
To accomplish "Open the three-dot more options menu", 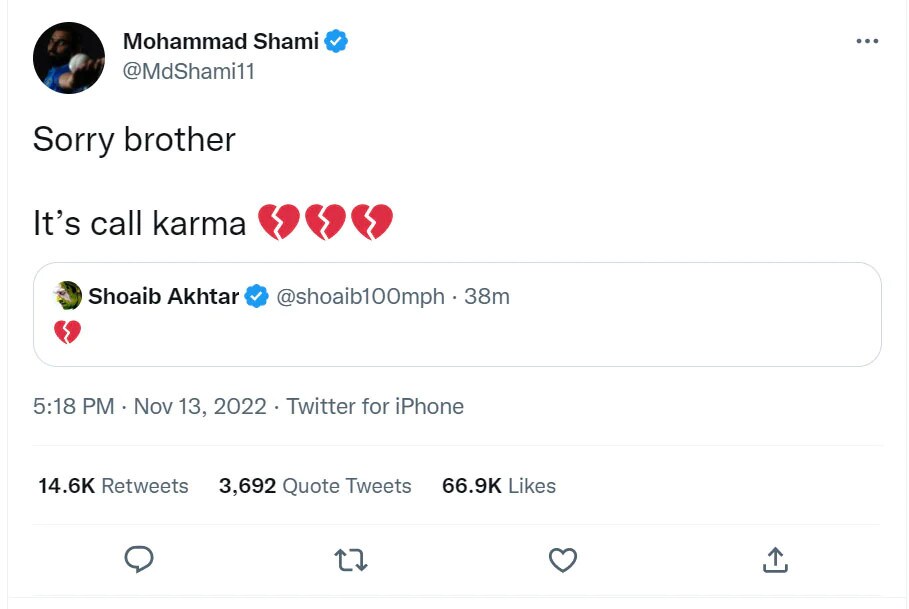I will 867,41.
